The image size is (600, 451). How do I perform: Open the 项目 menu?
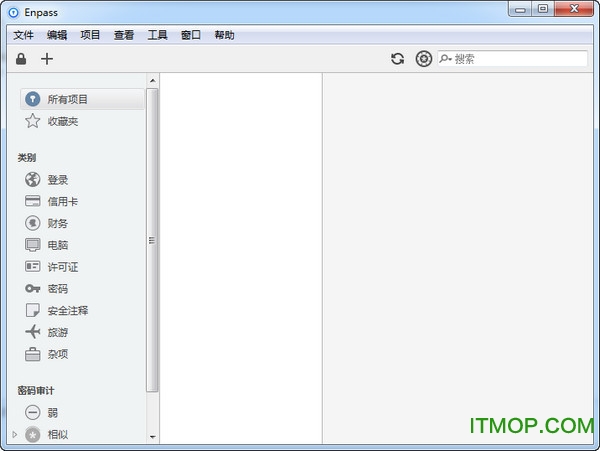(90, 35)
